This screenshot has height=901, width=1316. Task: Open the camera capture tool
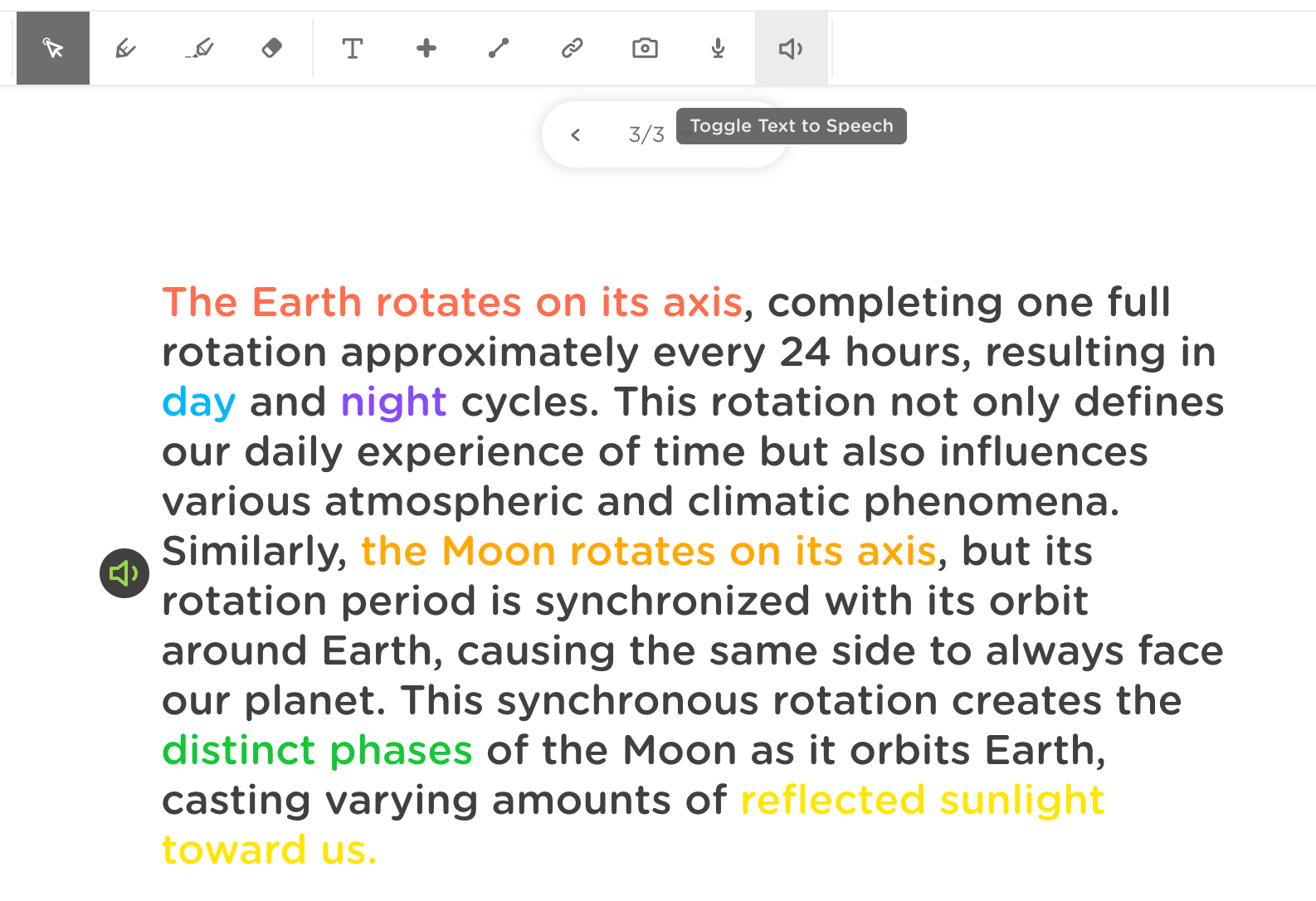(645, 48)
